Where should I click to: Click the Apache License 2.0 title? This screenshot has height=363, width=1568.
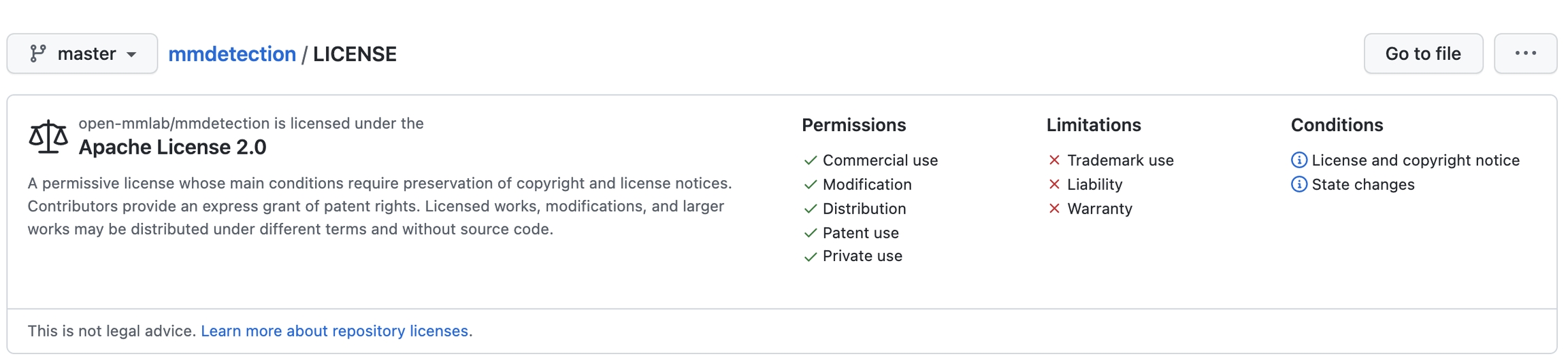pyautogui.click(x=172, y=147)
